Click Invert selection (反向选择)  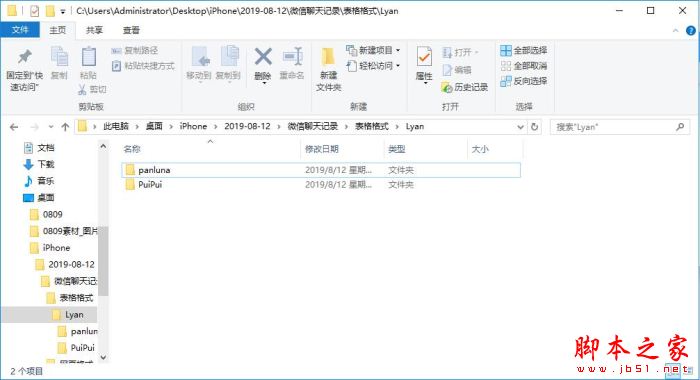coord(524,81)
